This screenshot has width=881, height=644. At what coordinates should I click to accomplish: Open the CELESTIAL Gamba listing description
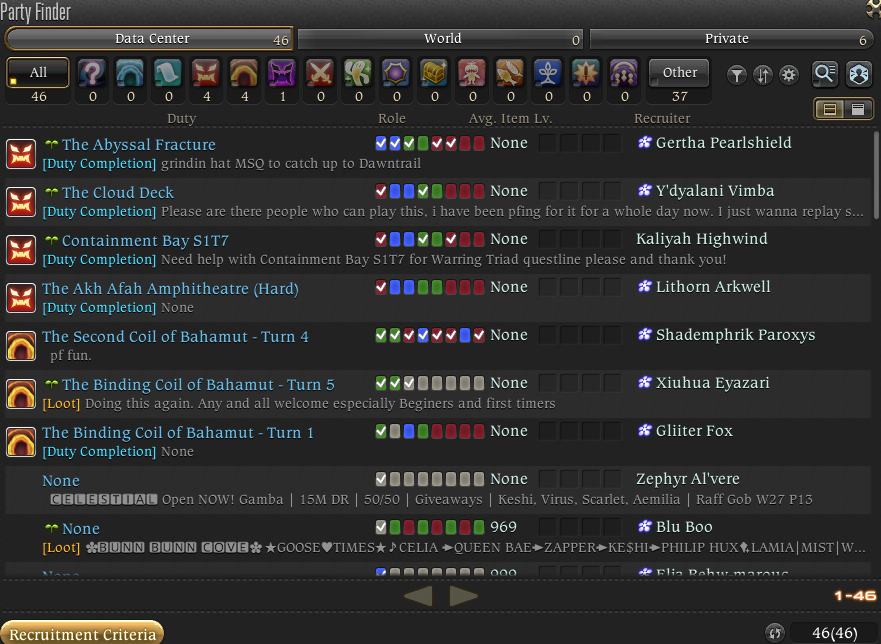431,500
